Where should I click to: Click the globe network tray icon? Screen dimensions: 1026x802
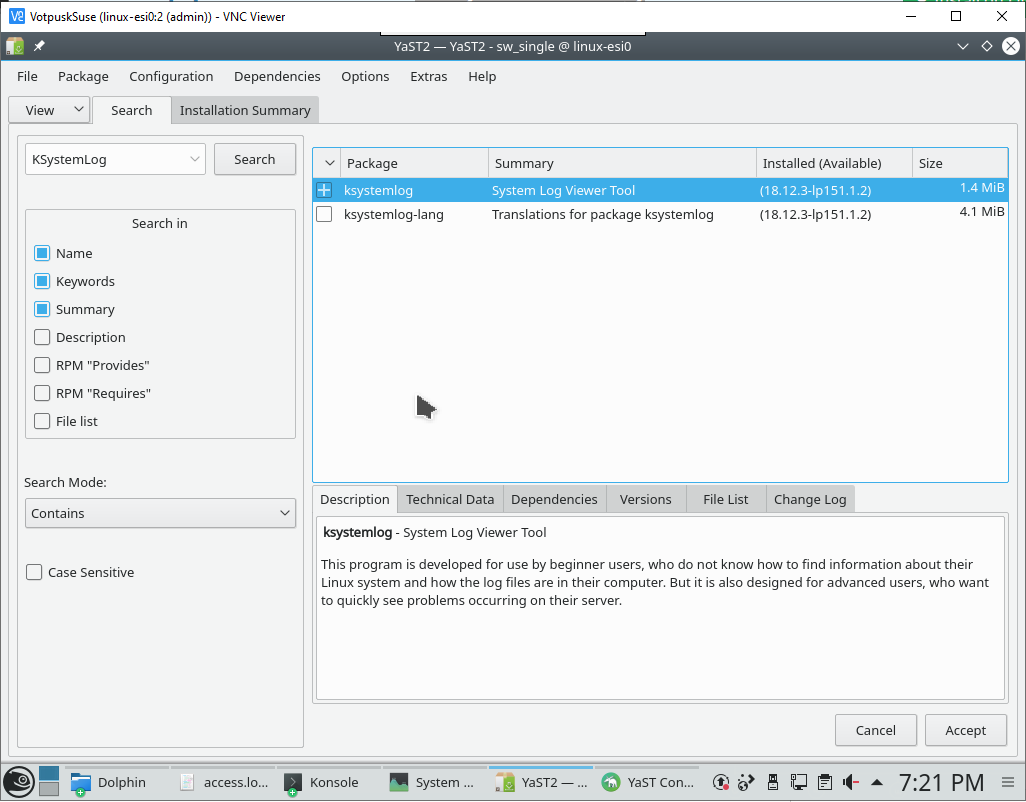pos(746,782)
